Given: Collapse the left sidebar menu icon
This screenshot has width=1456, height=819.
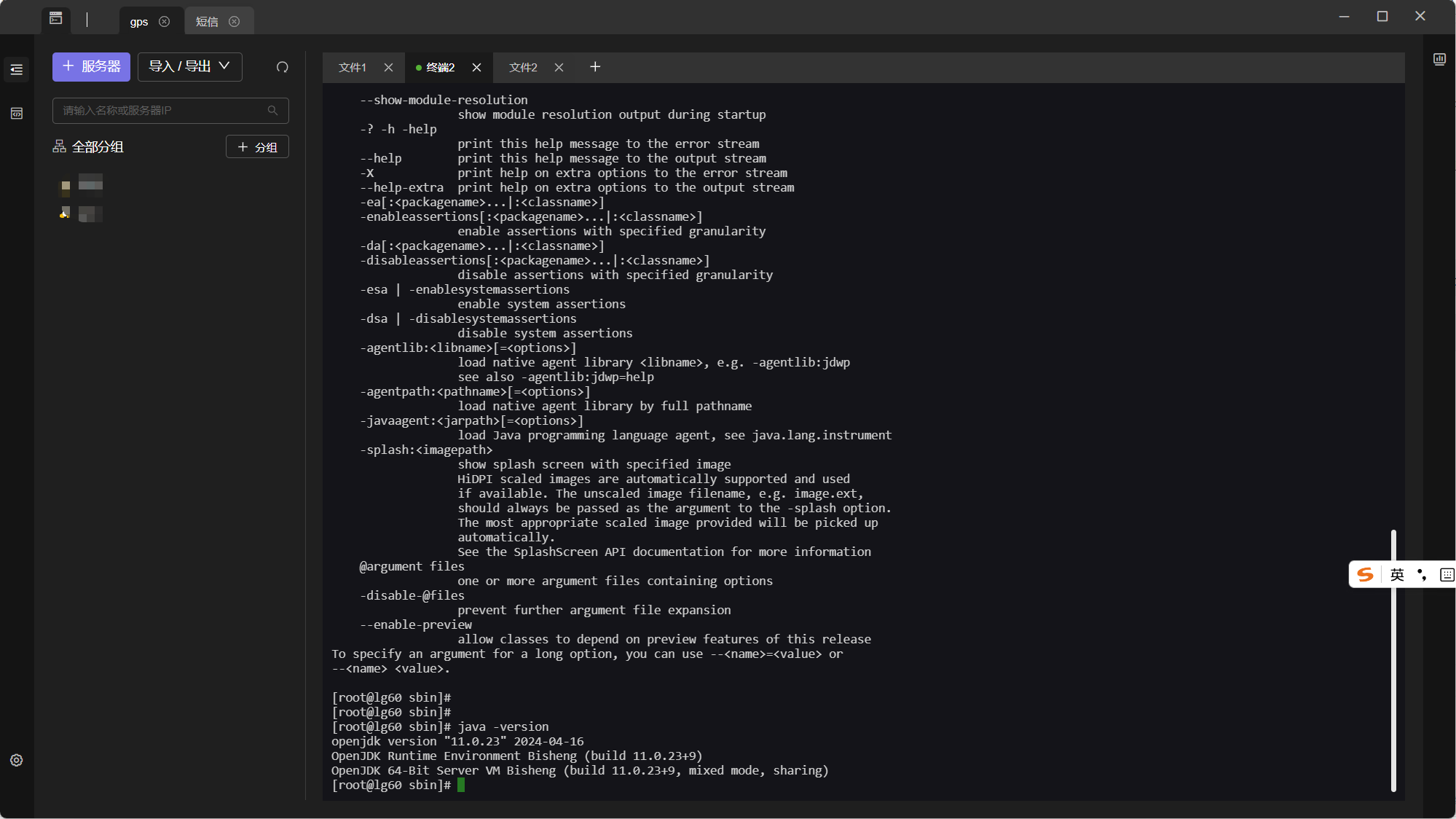Looking at the screenshot, I should [17, 70].
